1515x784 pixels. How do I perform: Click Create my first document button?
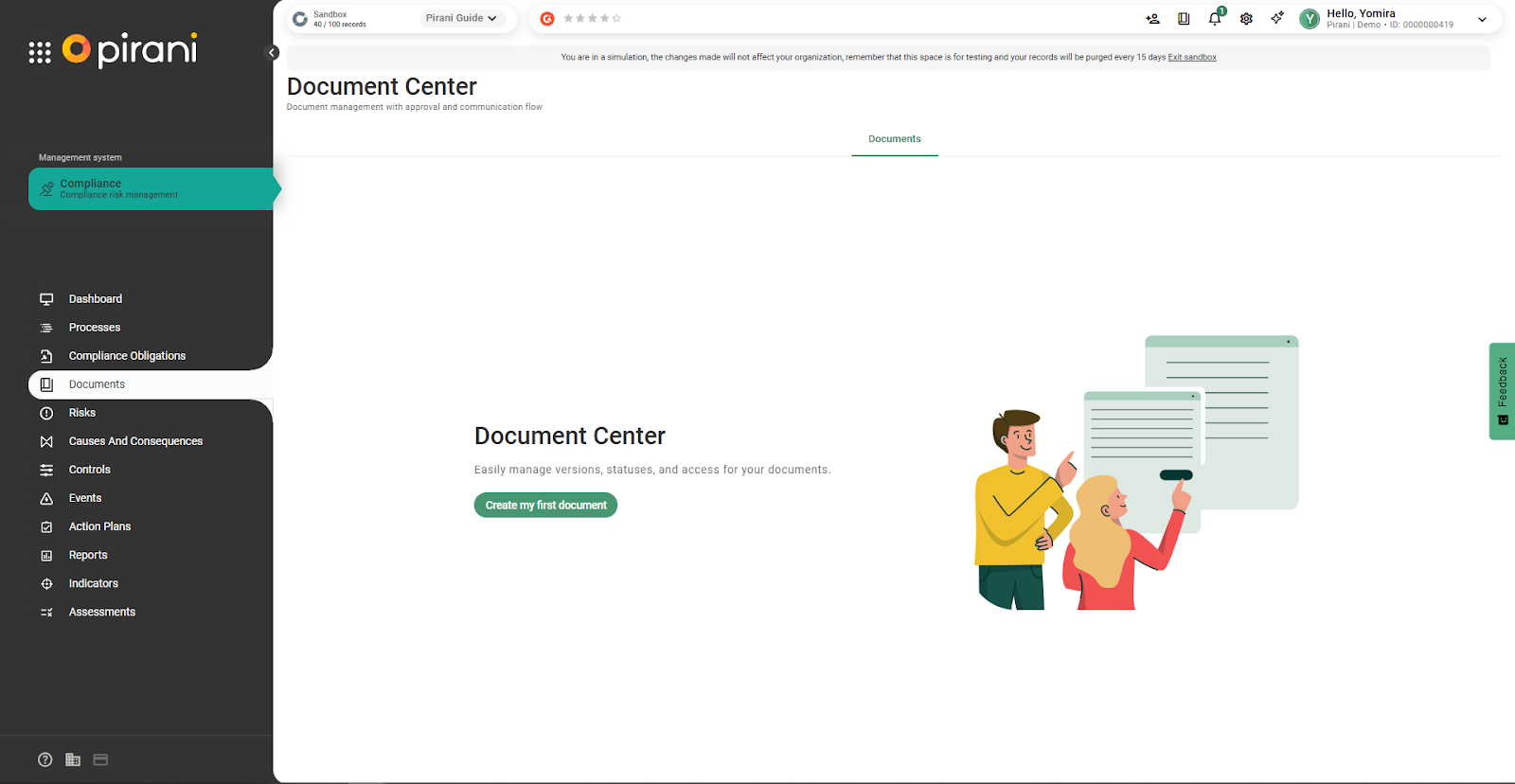coord(545,506)
